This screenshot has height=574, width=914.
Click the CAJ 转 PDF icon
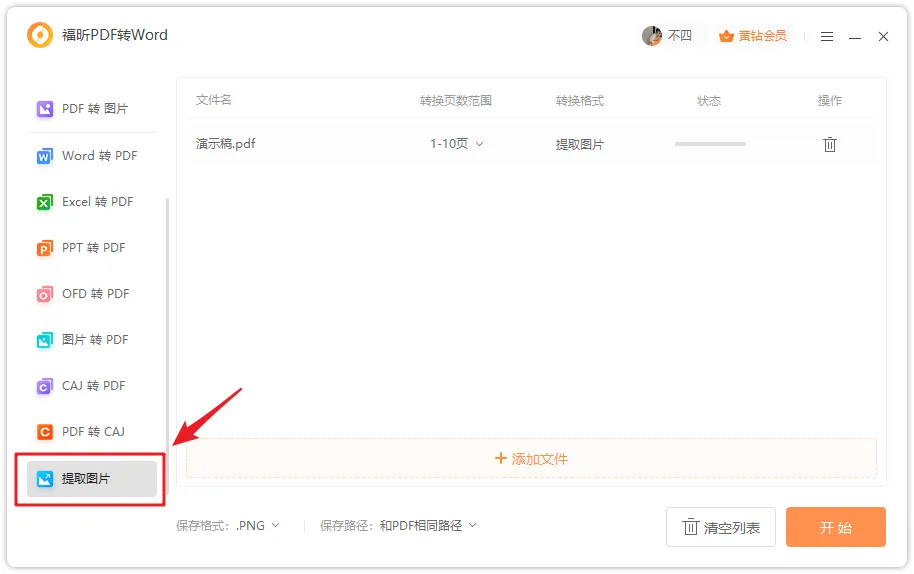point(45,386)
